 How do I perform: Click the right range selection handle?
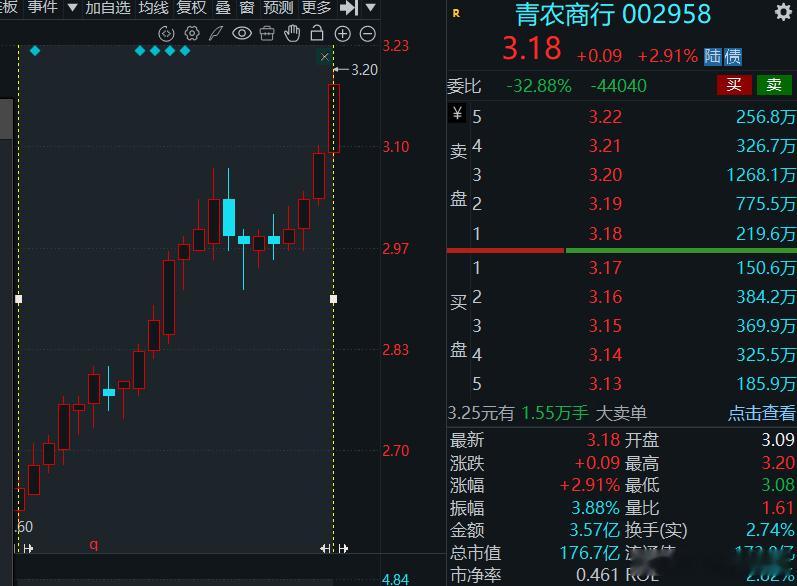point(333,299)
